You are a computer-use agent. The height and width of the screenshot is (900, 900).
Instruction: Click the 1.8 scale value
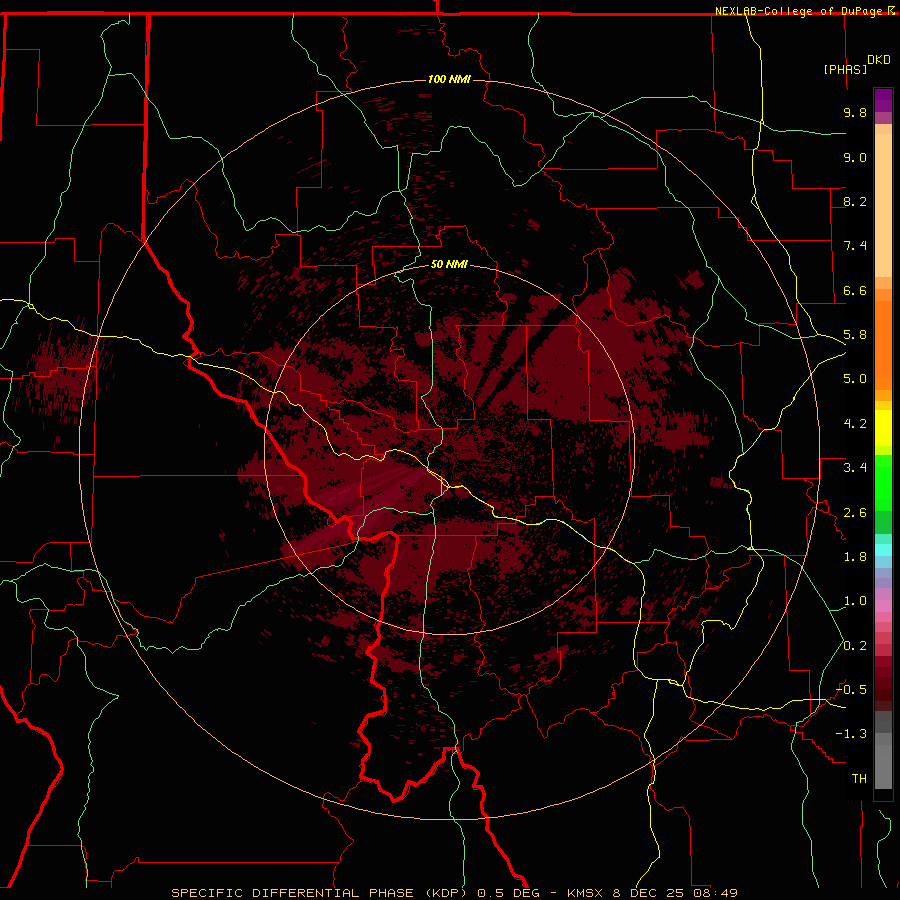click(855, 557)
